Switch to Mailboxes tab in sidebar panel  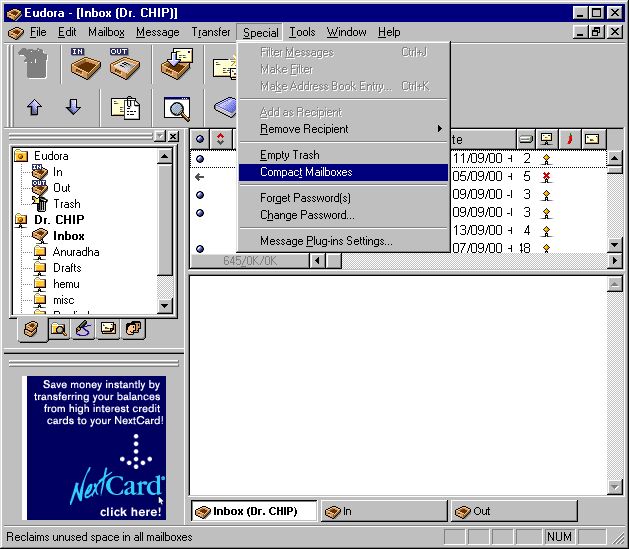coord(32,330)
